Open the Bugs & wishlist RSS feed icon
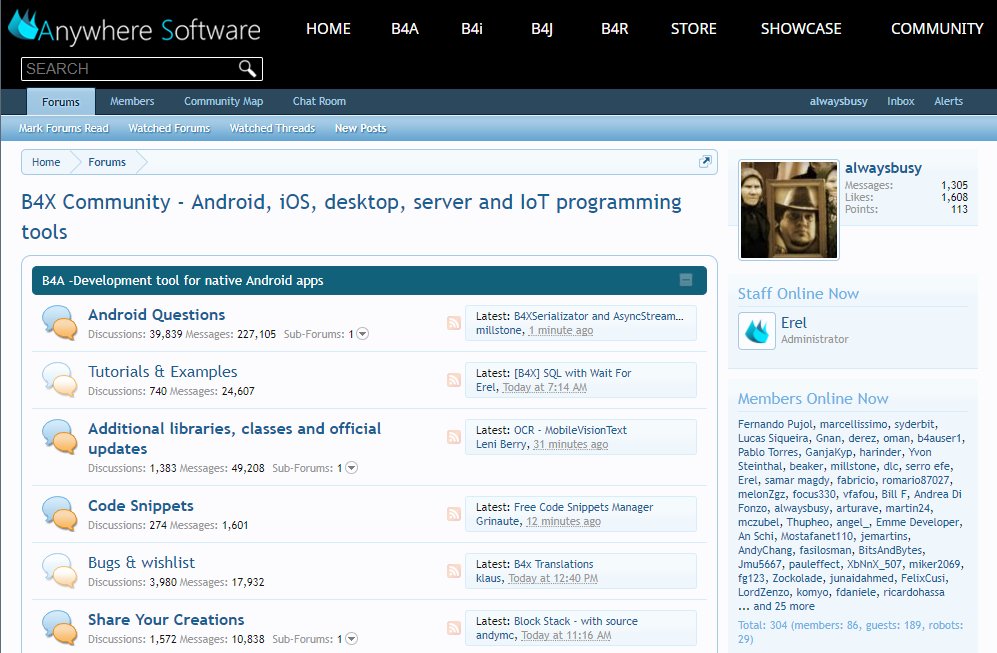 [x=453, y=570]
